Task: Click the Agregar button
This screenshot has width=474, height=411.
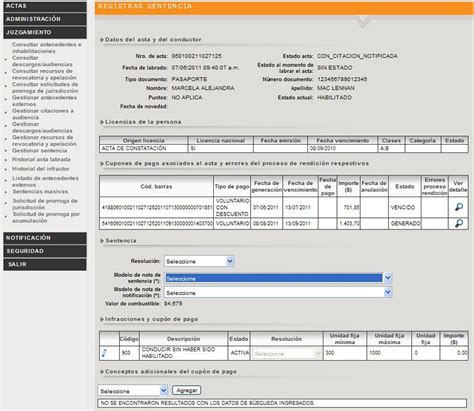Action: (x=187, y=390)
